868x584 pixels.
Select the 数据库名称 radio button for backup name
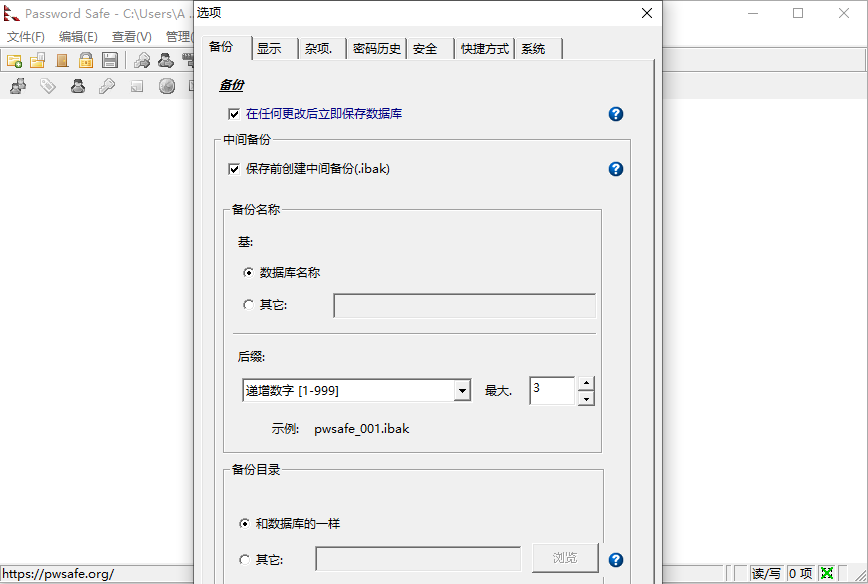pyautogui.click(x=248, y=272)
